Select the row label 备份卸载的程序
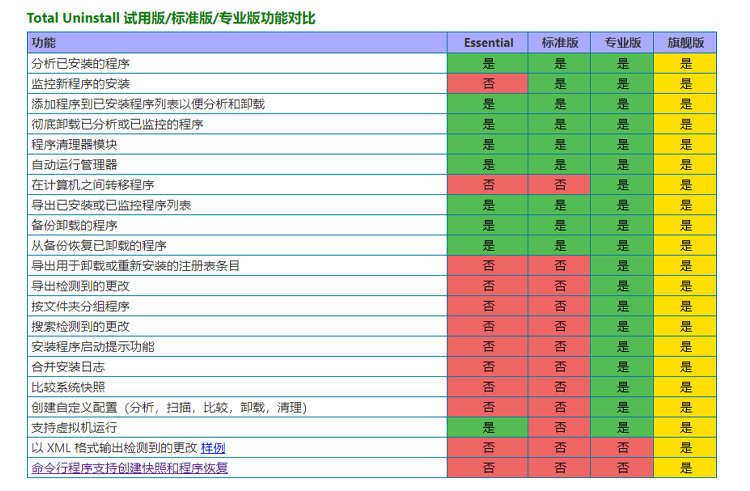The height and width of the screenshot is (491, 750). [x=74, y=225]
